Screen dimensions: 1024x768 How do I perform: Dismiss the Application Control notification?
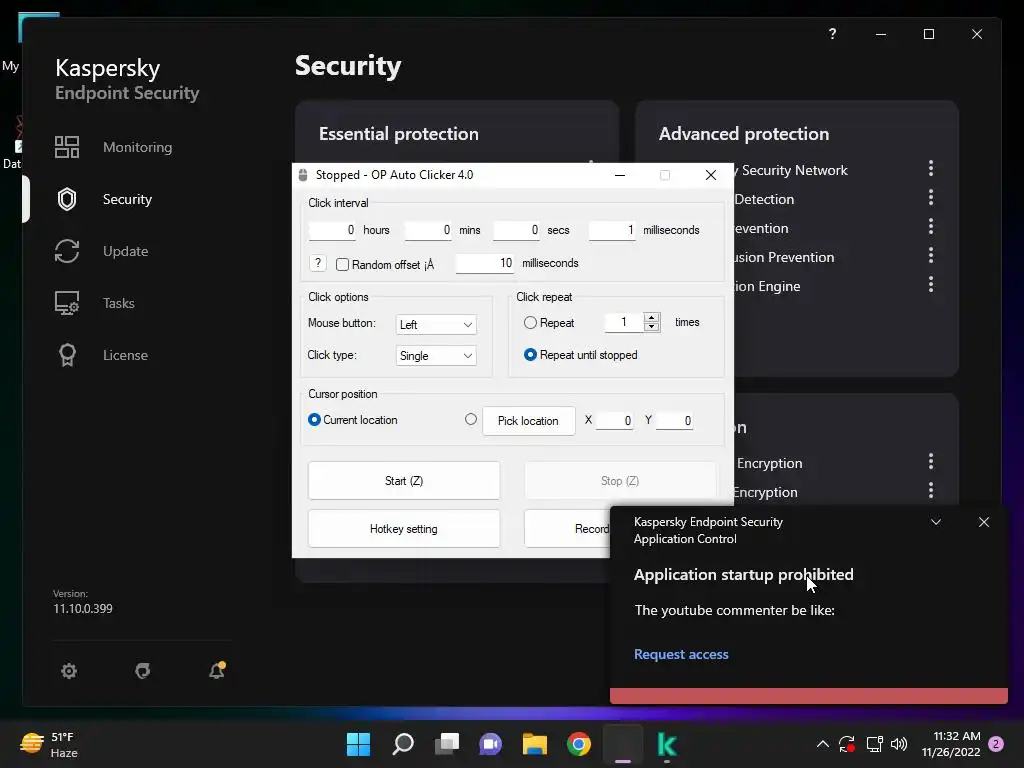(984, 522)
